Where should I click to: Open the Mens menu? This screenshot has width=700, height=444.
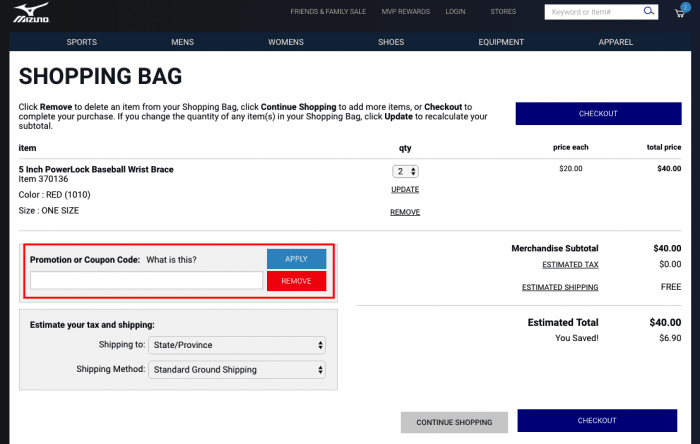(x=182, y=42)
